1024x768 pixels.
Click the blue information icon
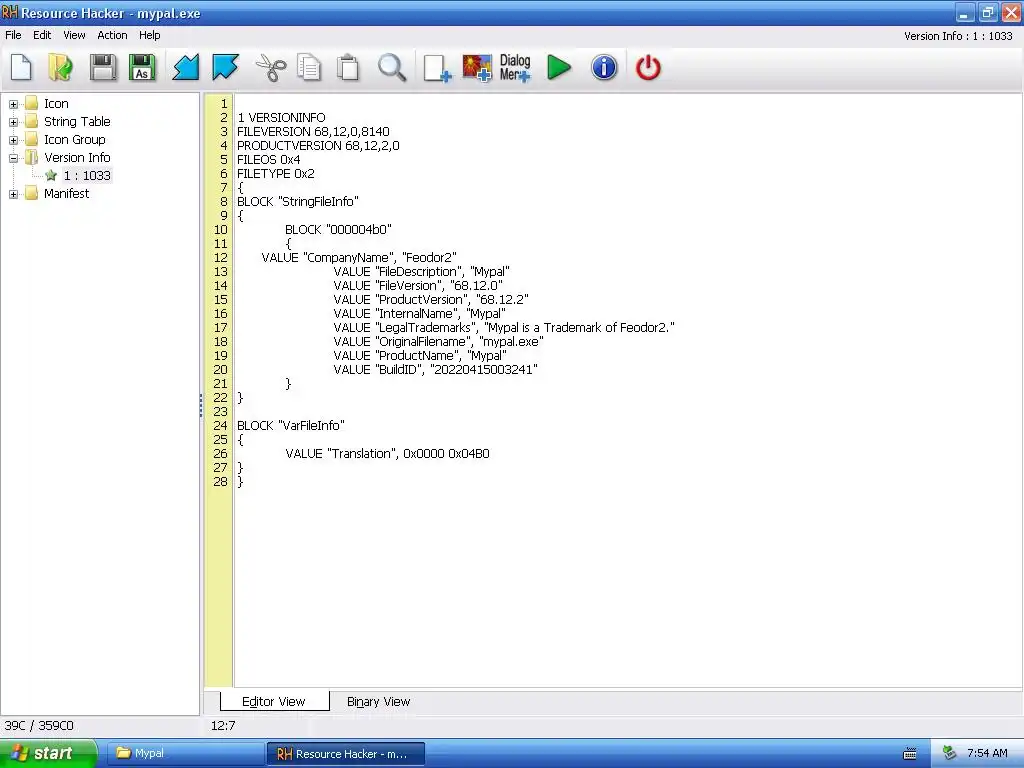[x=604, y=67]
